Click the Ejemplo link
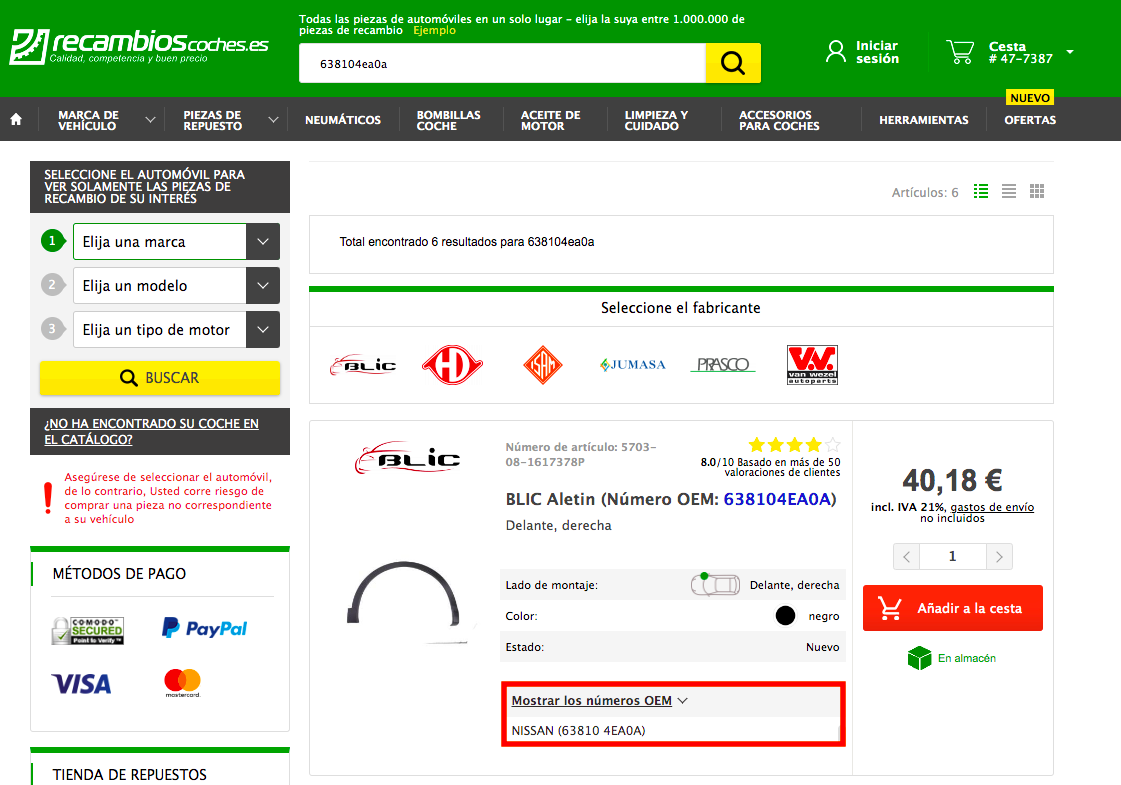The image size is (1121, 785). point(434,30)
